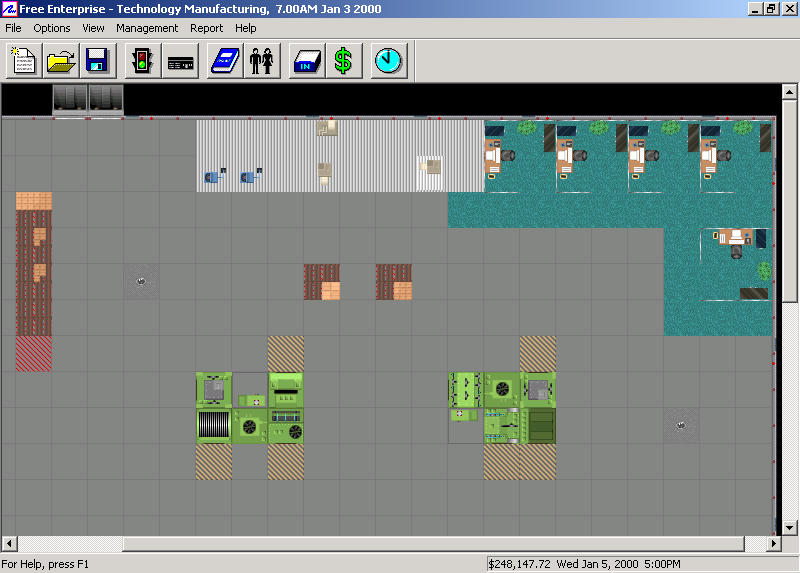
Task: Click the Free Enterprise title bar icon
Action: pos(10,9)
